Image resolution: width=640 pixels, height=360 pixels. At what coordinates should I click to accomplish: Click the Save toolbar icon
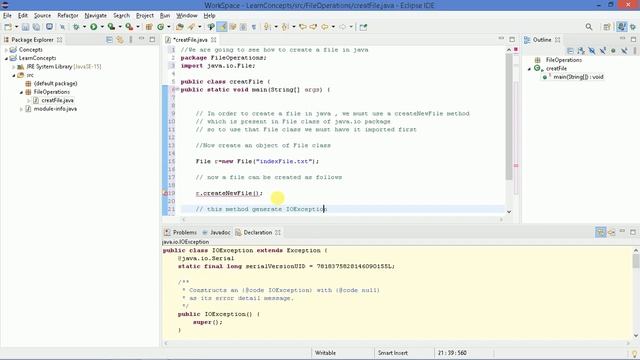pos(25,27)
